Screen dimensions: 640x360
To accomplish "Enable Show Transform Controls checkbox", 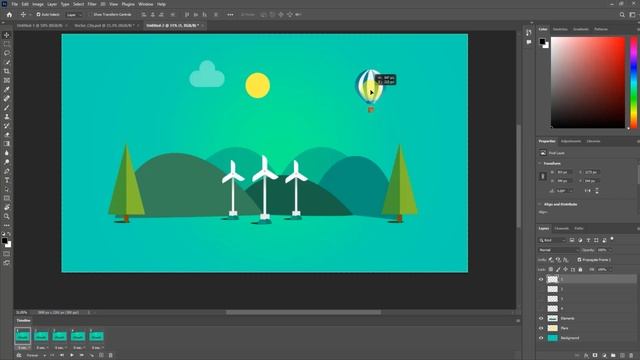I will click(91, 15).
